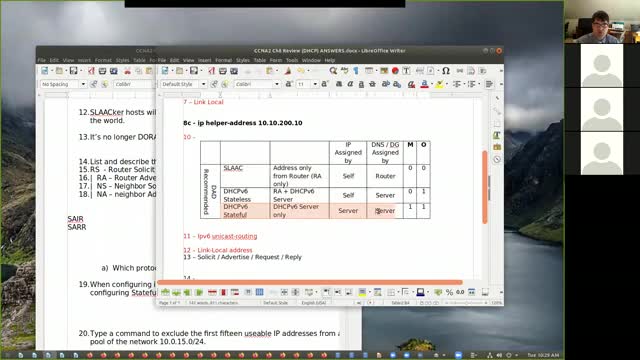Insert special character with the Omega icon
The image size is (640, 360).
pos(446,71)
